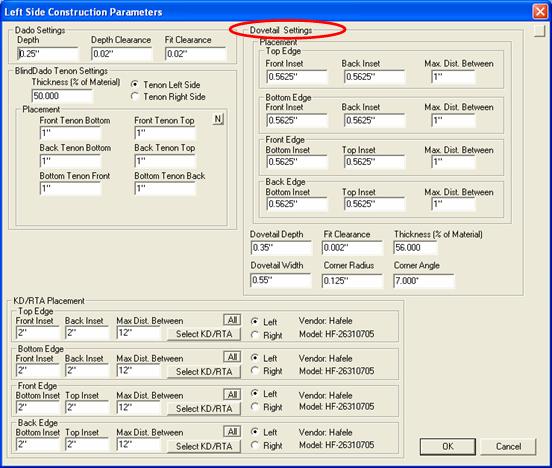
Task: Click the Corner Angle input field
Action: click(424, 281)
